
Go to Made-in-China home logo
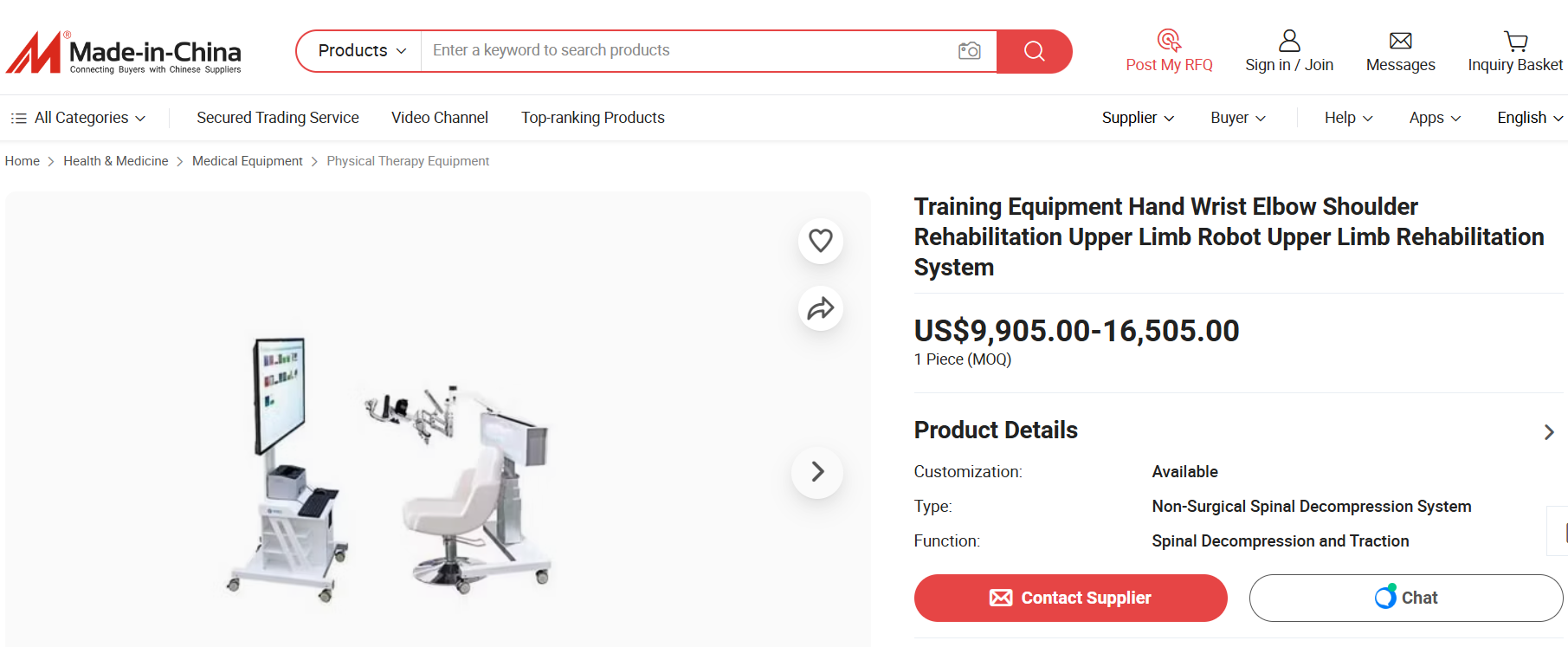coord(124,52)
